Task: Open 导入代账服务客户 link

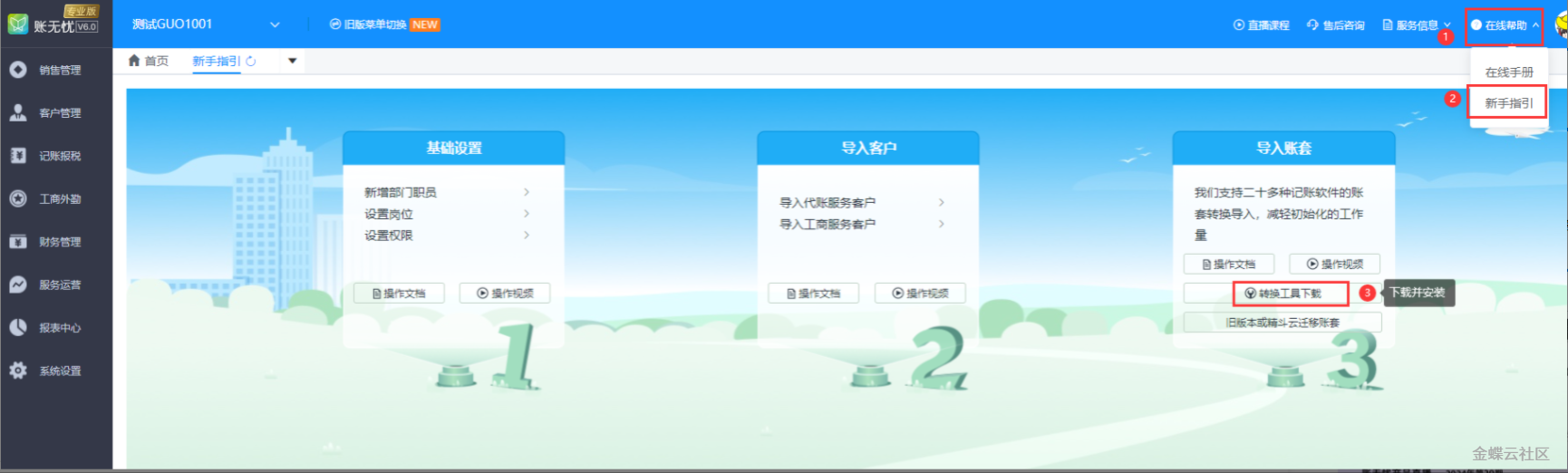Action: pos(828,203)
